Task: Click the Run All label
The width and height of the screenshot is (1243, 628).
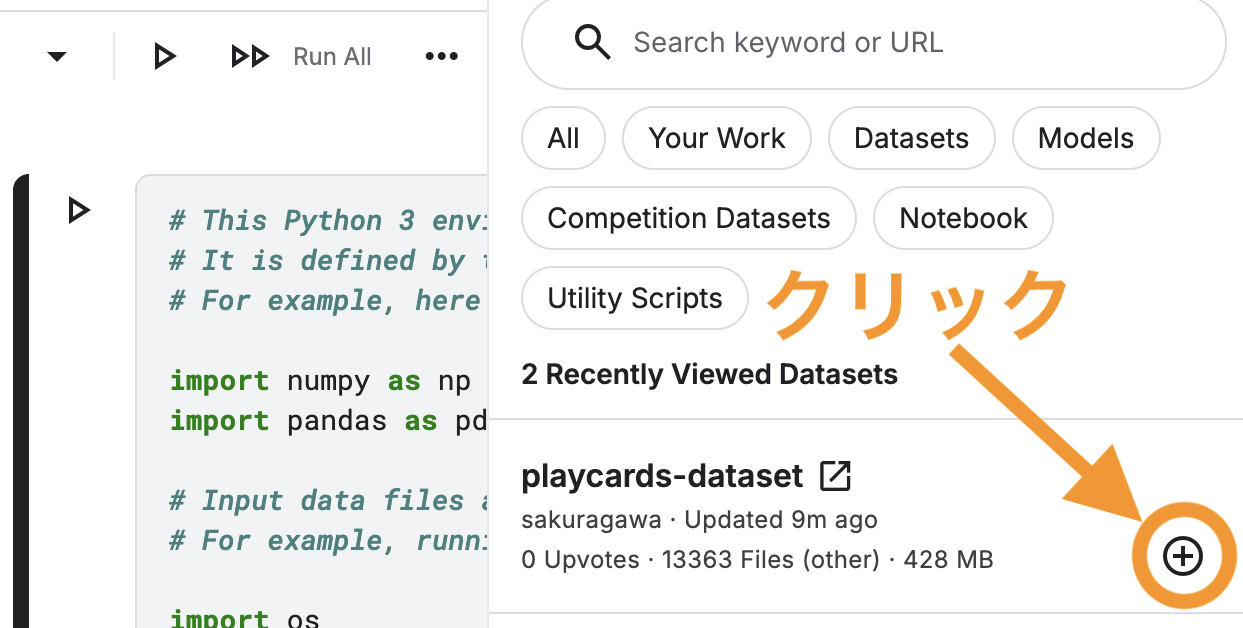Action: pyautogui.click(x=331, y=56)
